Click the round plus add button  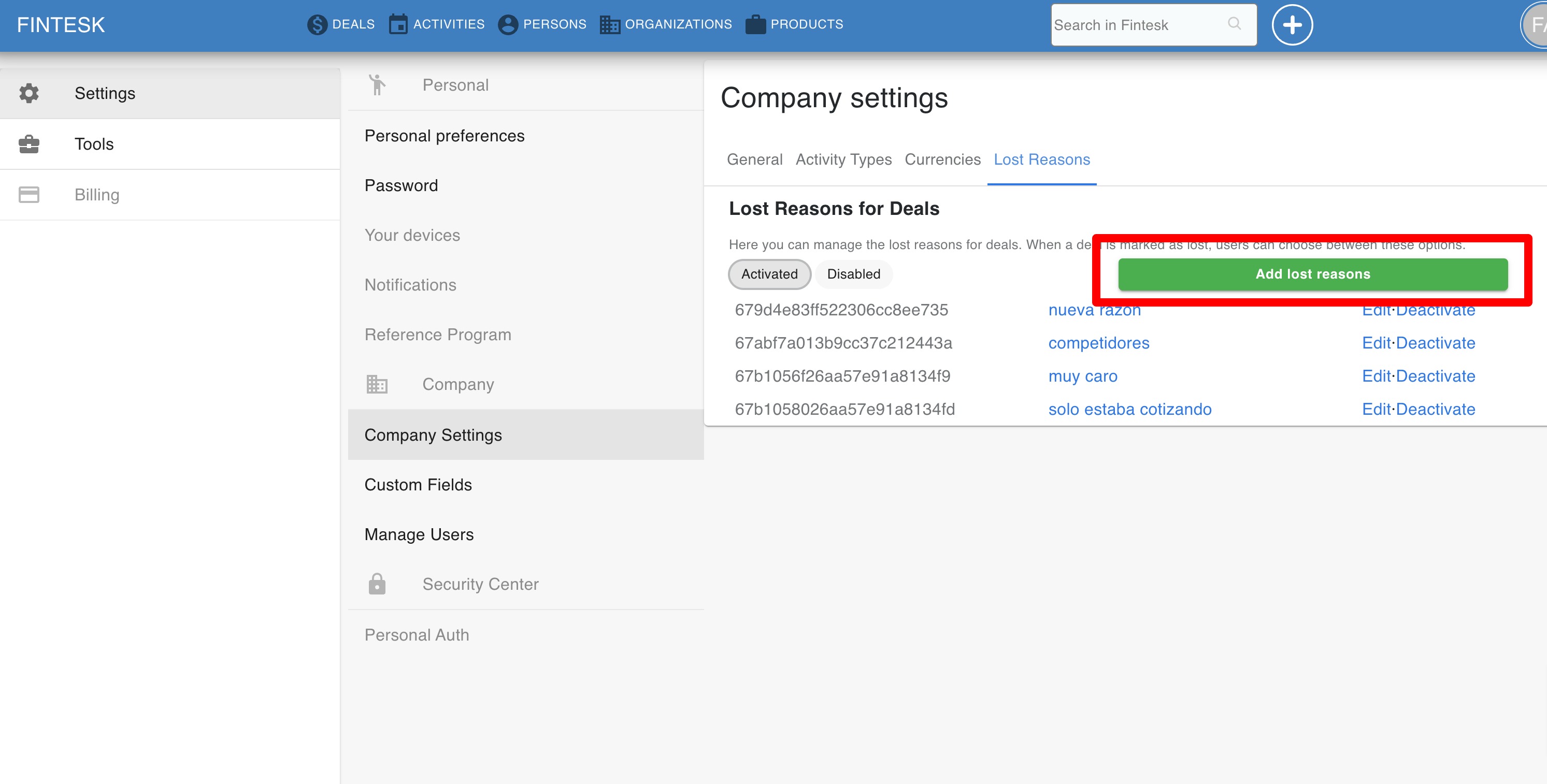point(1292,25)
